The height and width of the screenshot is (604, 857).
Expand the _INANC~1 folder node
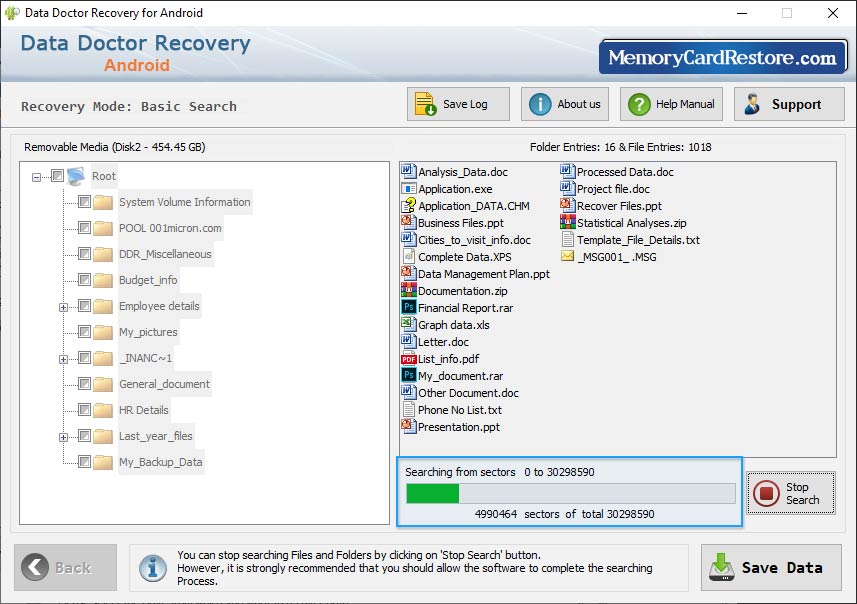(63, 359)
